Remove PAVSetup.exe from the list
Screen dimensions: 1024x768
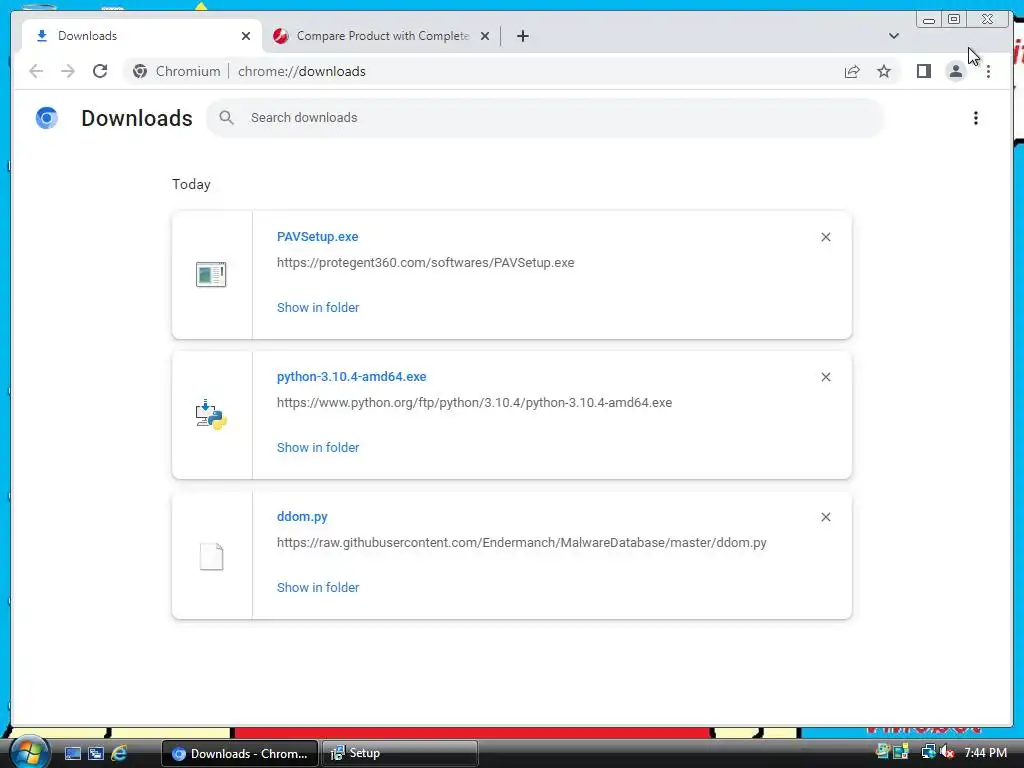point(825,237)
